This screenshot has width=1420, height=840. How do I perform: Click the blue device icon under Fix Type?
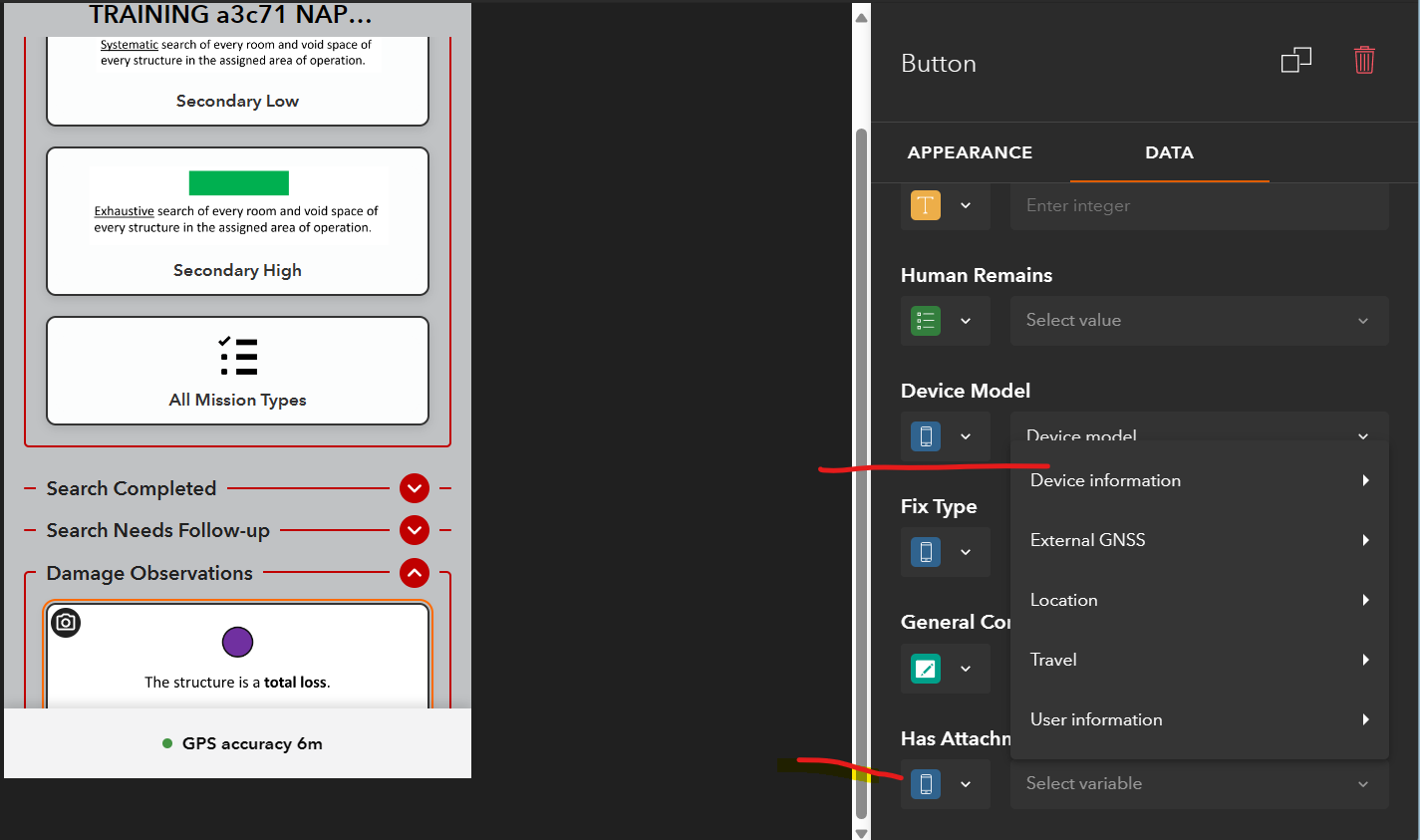point(926,552)
